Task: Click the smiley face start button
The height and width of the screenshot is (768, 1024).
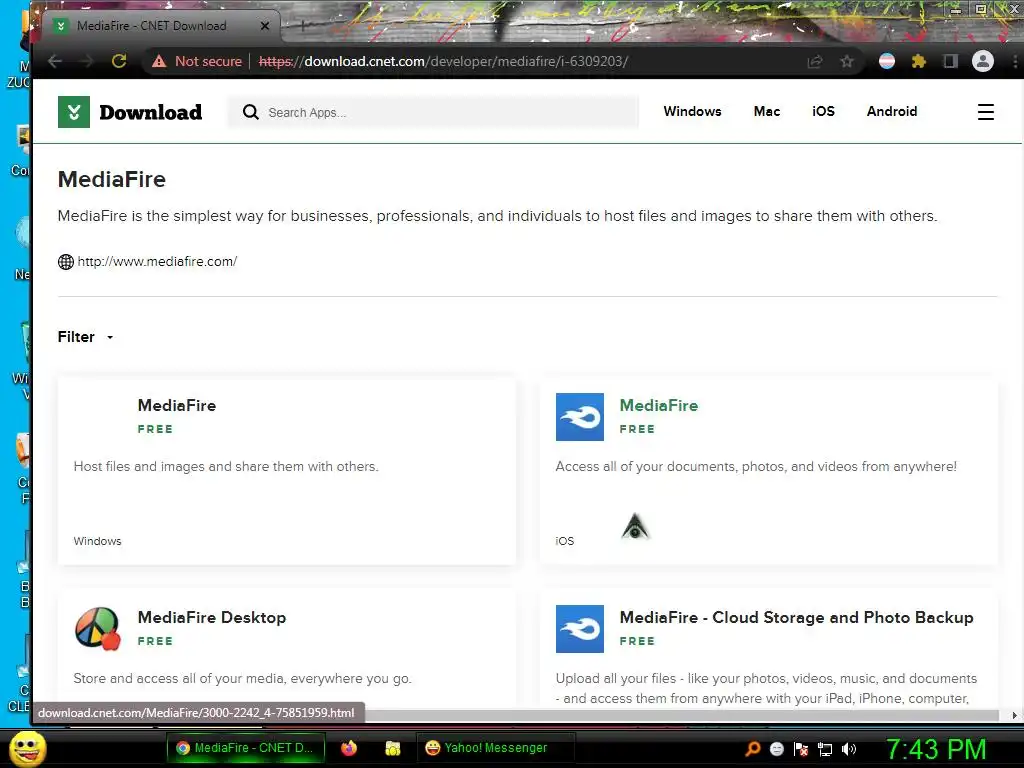Action: click(x=27, y=748)
